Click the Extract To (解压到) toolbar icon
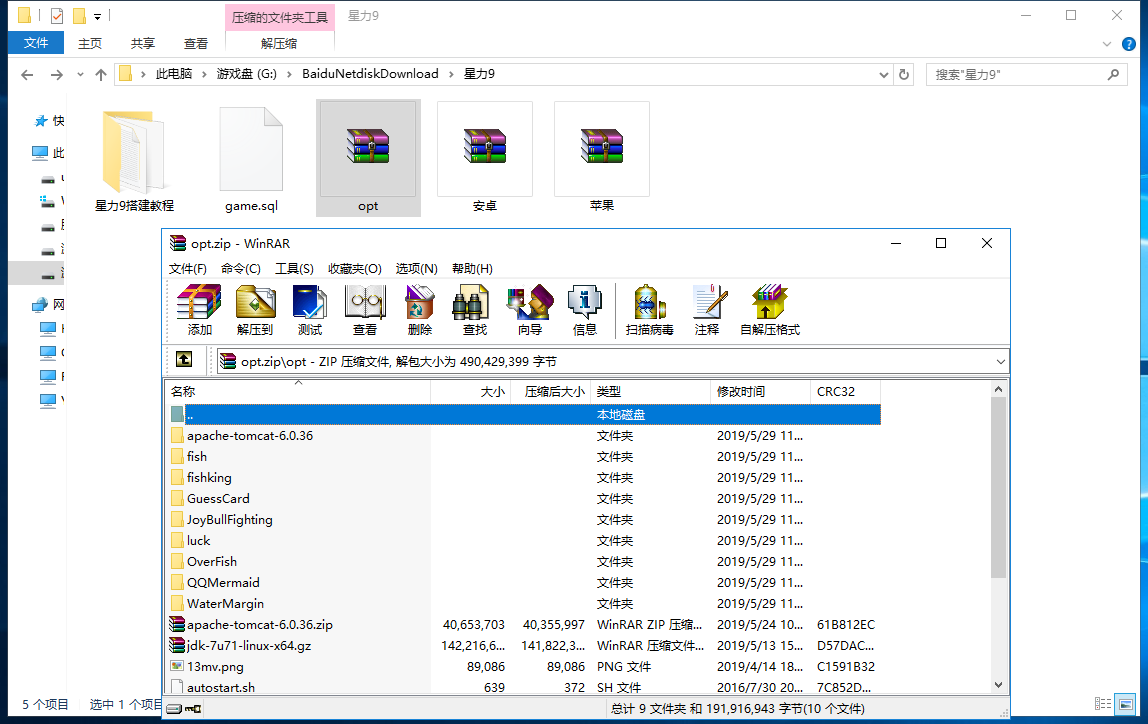The image size is (1148, 724). 255,310
